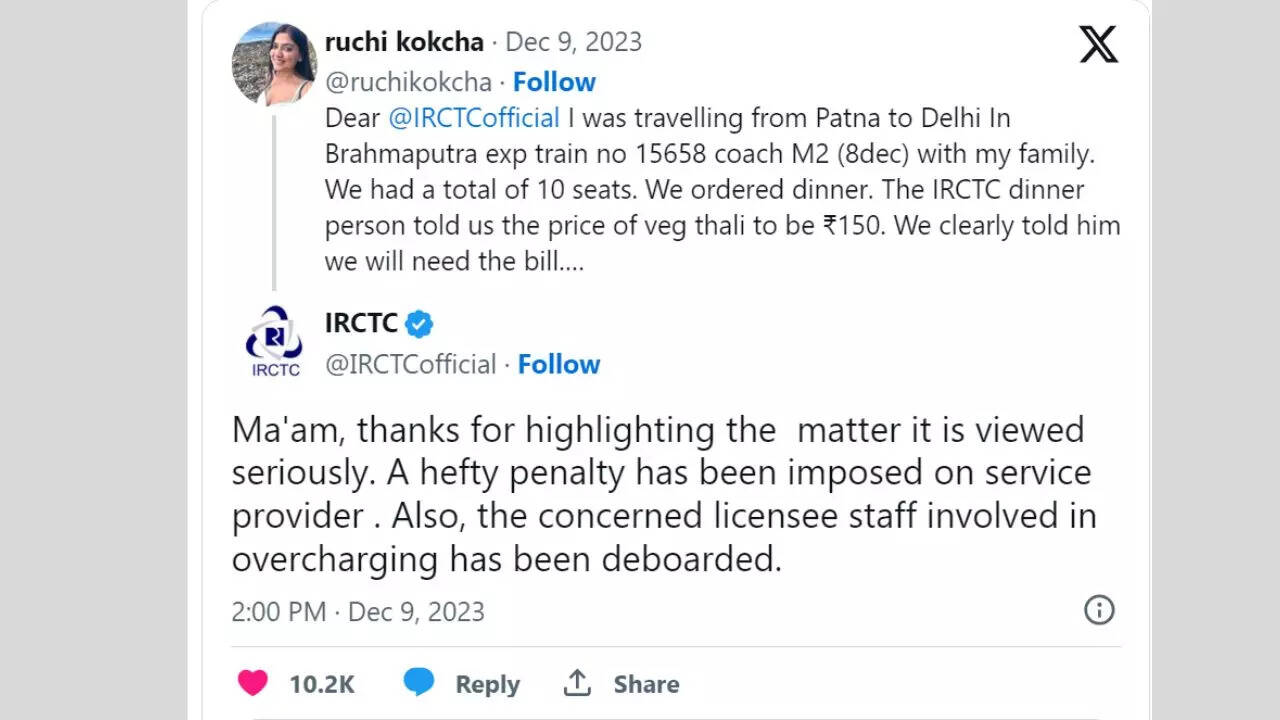Image resolution: width=1280 pixels, height=720 pixels.
Task: Follow the @IRCTCofficial account
Action: click(559, 364)
